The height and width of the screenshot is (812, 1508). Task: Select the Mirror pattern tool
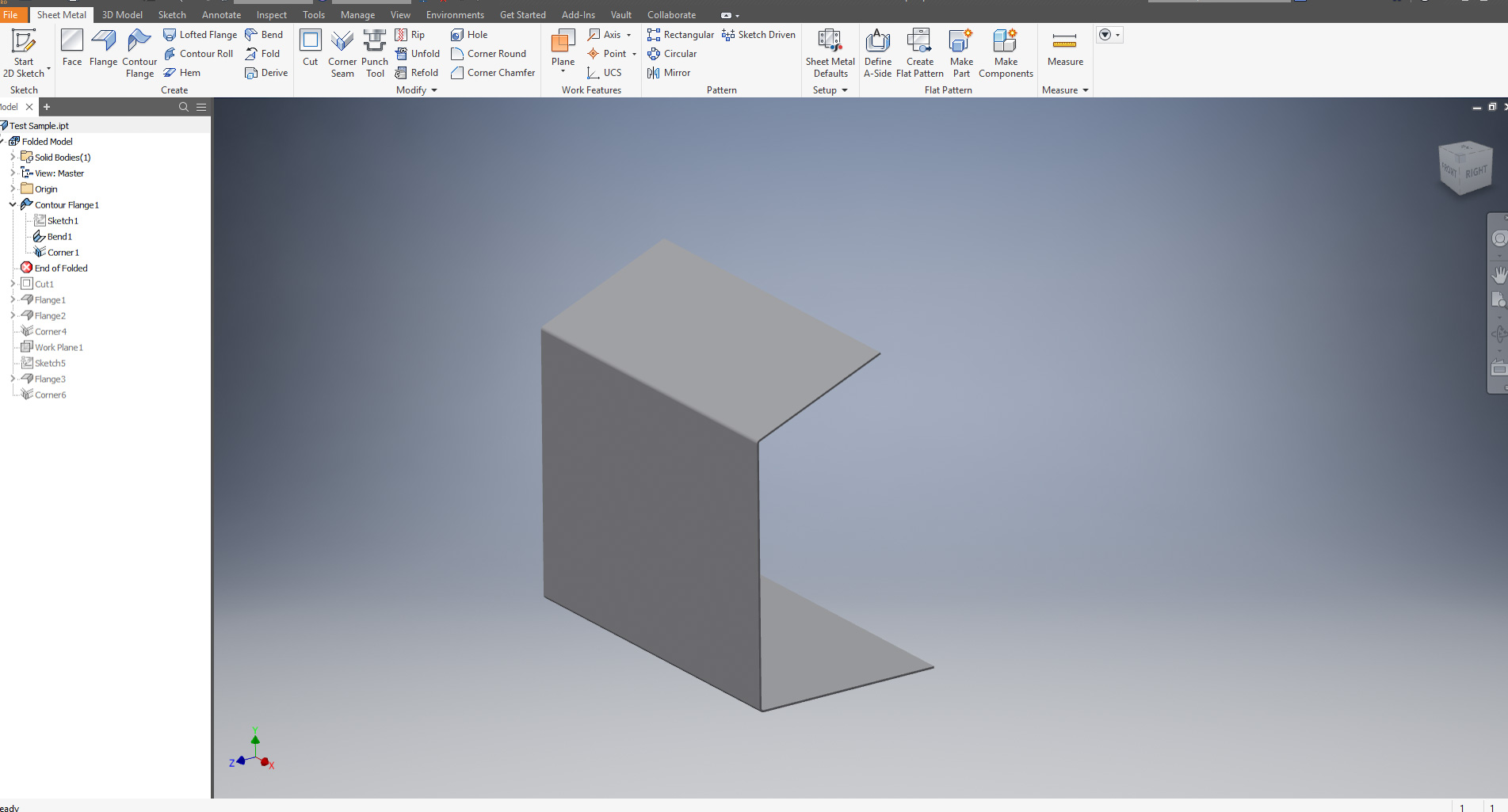click(x=669, y=72)
